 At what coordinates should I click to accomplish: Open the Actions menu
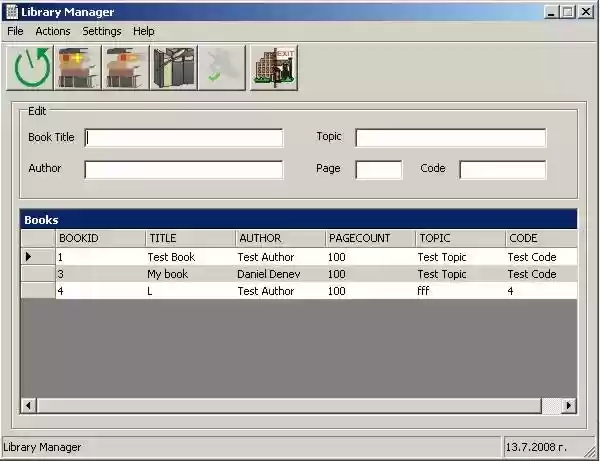[x=53, y=31]
